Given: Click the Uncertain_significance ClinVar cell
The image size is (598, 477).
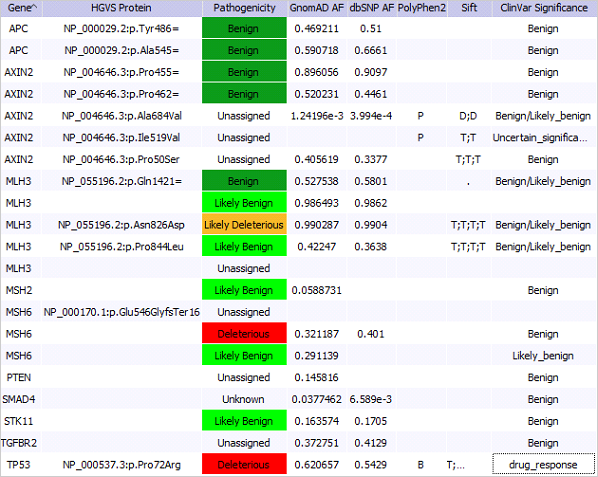Looking at the screenshot, I should pos(543,137).
